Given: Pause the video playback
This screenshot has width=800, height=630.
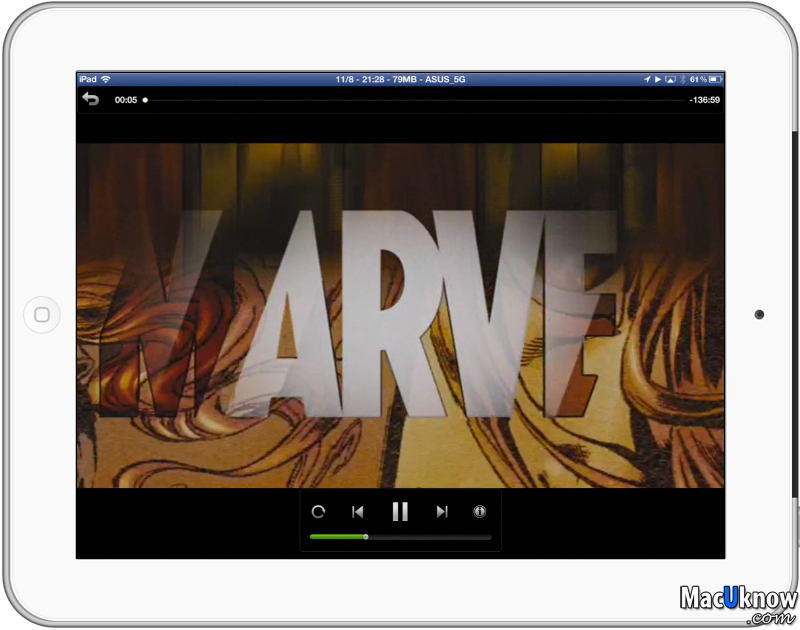Looking at the screenshot, I should click(x=400, y=512).
